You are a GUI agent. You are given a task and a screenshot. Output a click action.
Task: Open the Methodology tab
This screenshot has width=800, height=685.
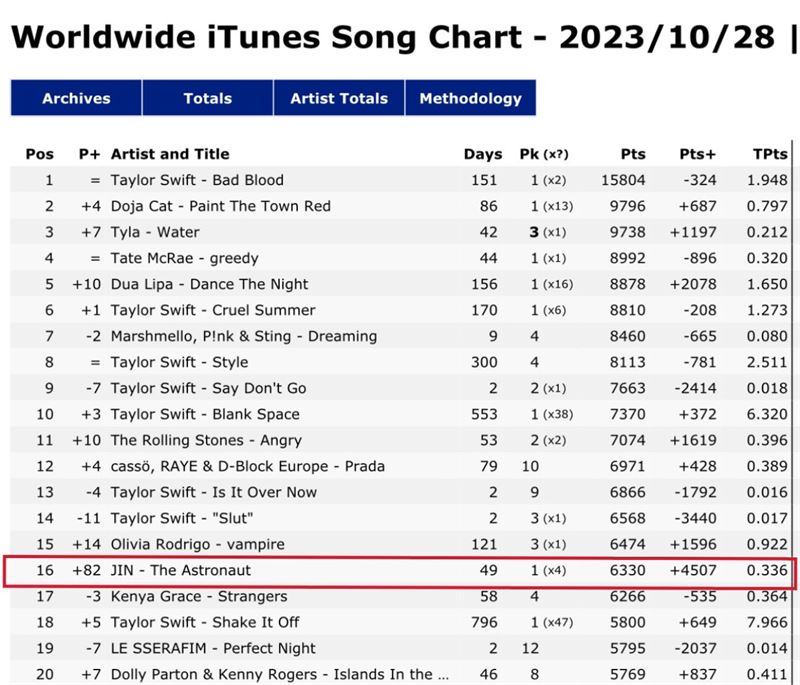point(470,98)
